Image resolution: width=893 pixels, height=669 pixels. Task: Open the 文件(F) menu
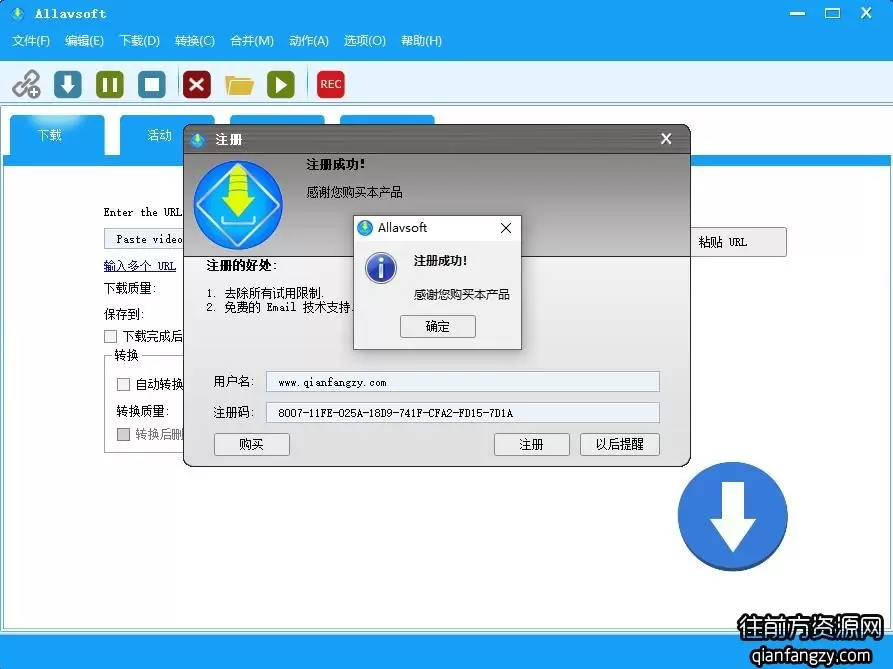31,40
